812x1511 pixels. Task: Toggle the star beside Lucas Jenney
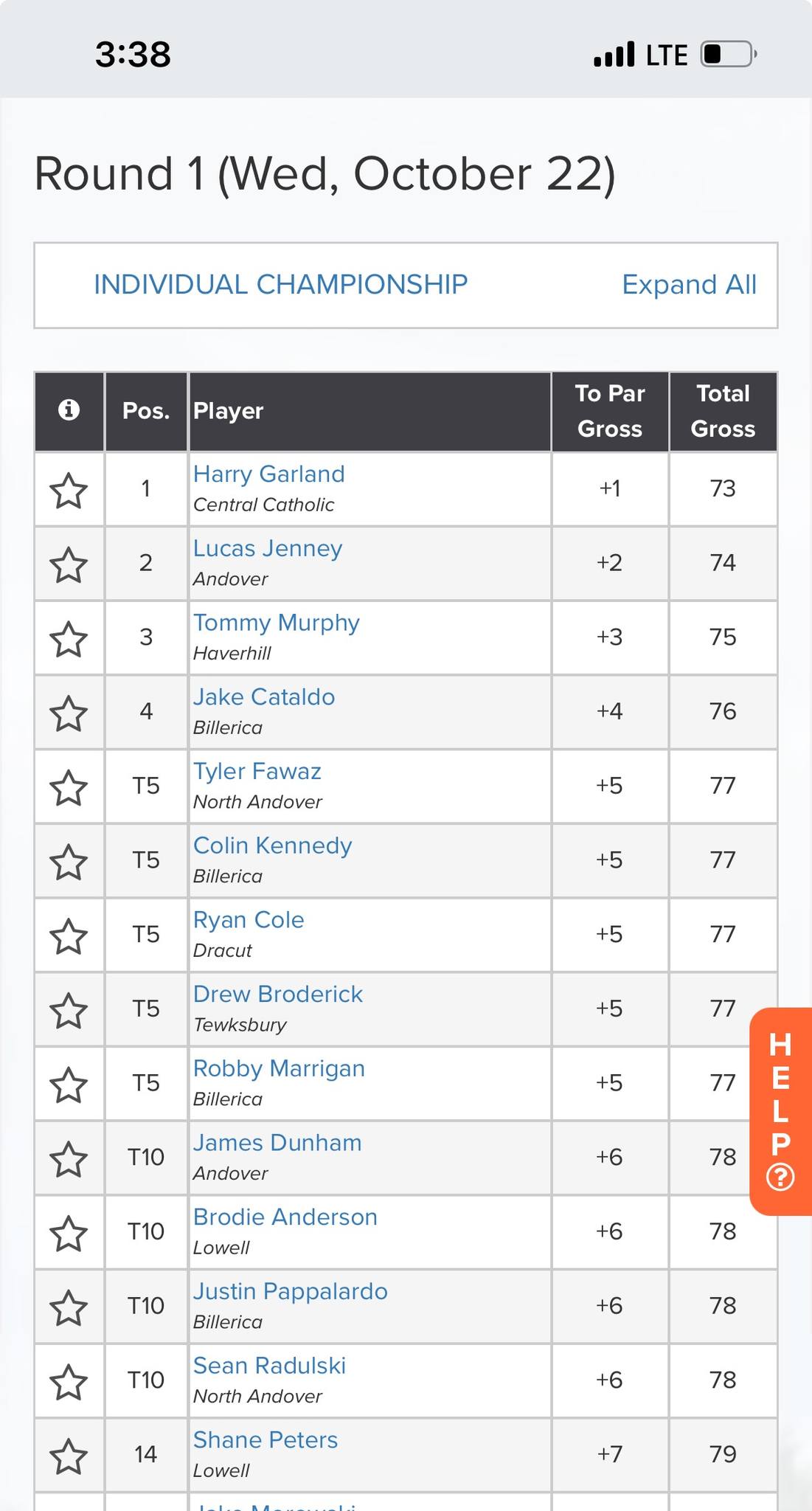[69, 565]
